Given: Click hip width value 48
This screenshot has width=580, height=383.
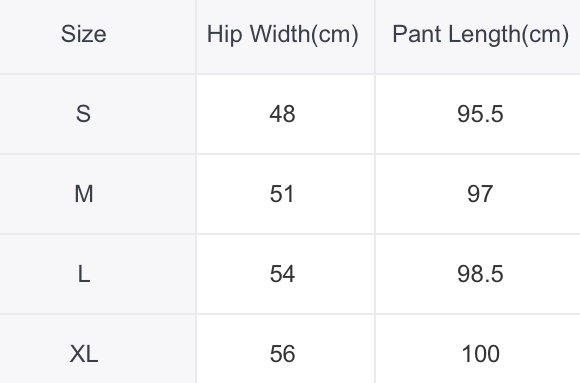Looking at the screenshot, I should [282, 114].
